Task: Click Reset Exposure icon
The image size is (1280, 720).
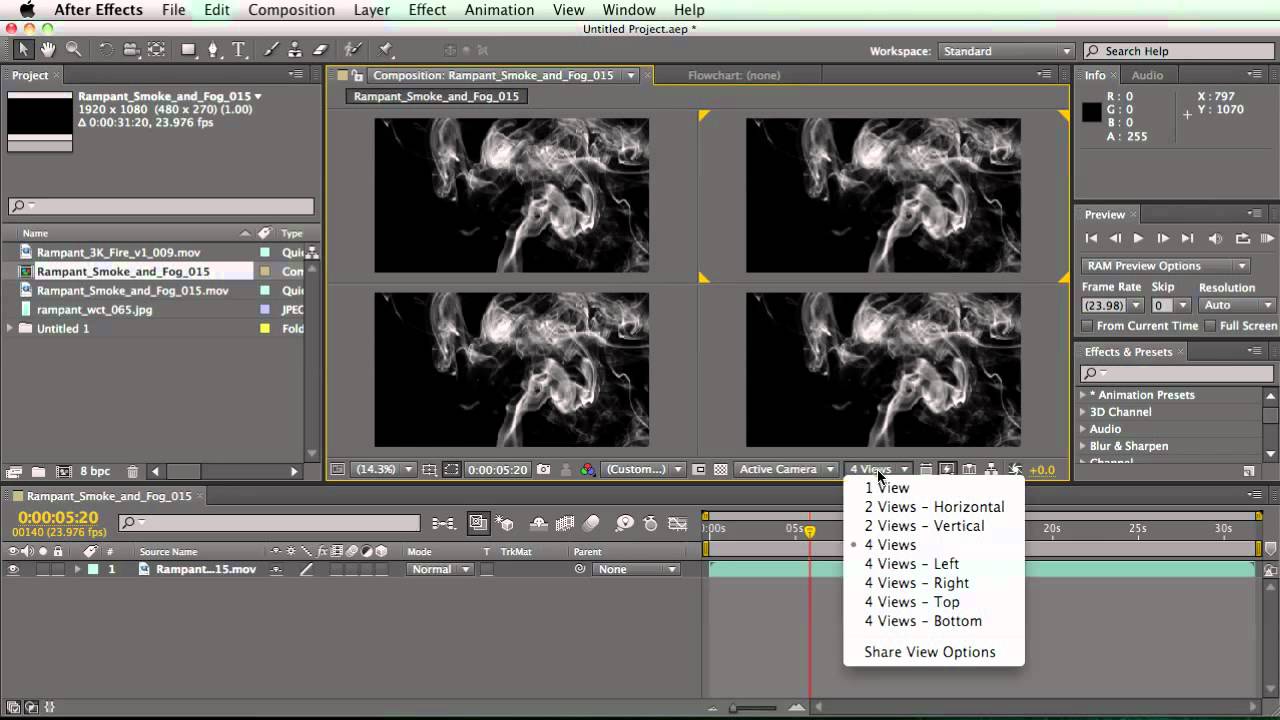Action: click(x=1015, y=469)
